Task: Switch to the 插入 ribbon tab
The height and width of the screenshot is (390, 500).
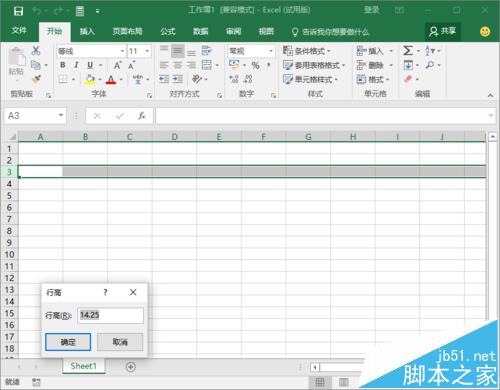Action: point(87,31)
